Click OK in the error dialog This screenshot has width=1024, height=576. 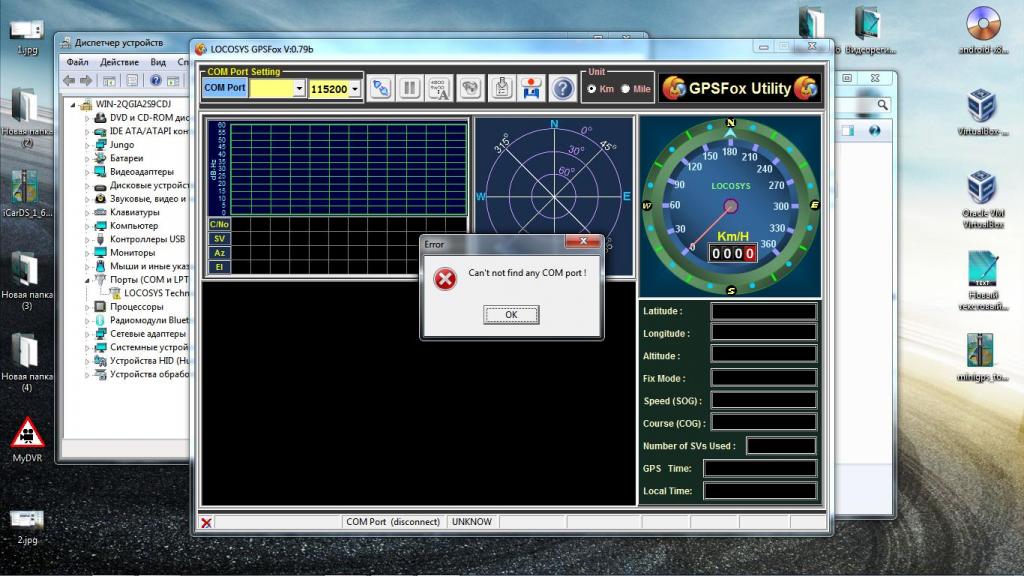click(511, 314)
